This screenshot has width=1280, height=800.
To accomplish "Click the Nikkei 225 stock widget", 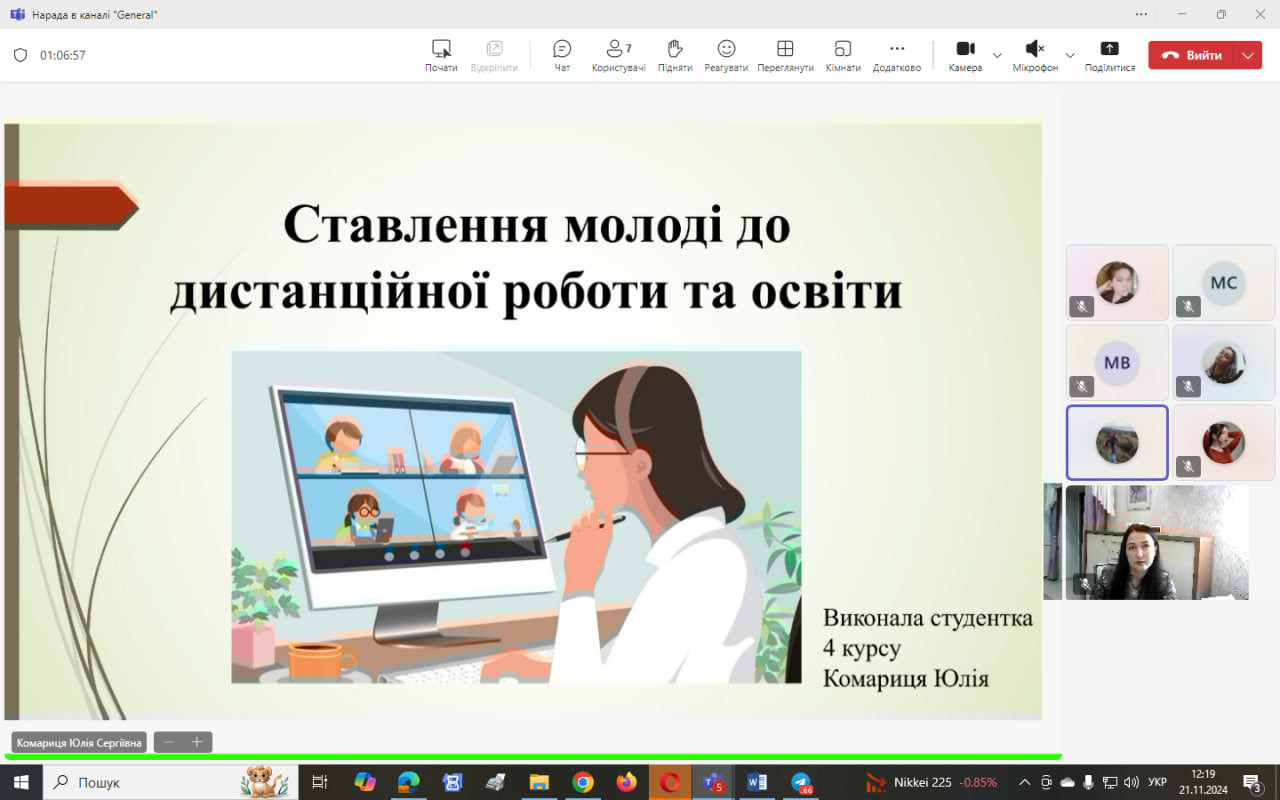I will click(x=931, y=782).
